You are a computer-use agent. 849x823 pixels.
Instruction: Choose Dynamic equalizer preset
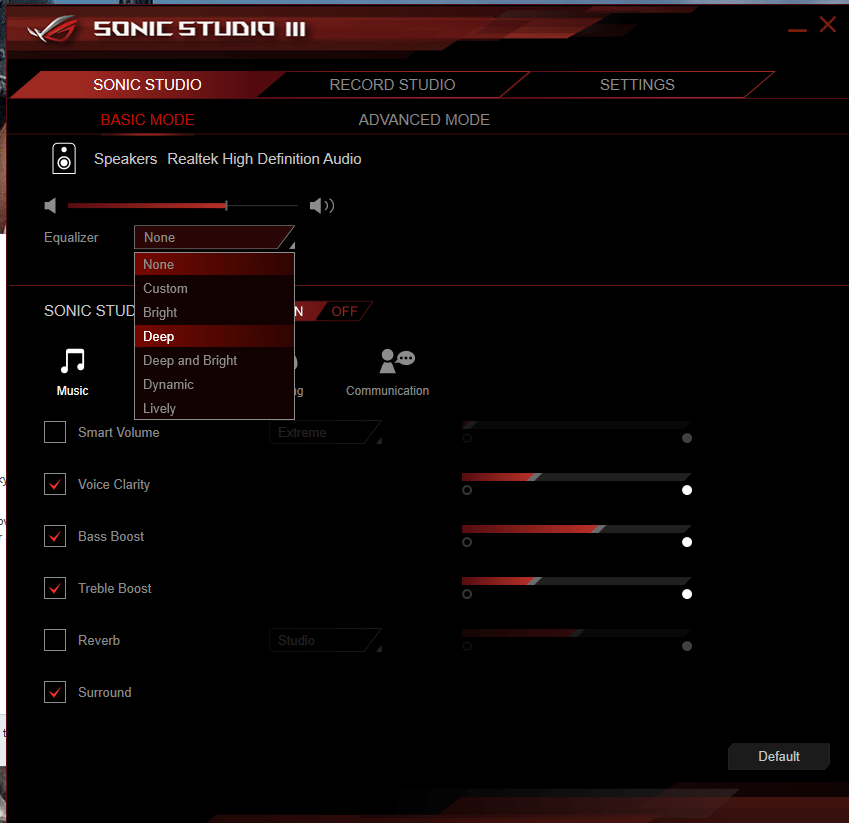pos(214,384)
